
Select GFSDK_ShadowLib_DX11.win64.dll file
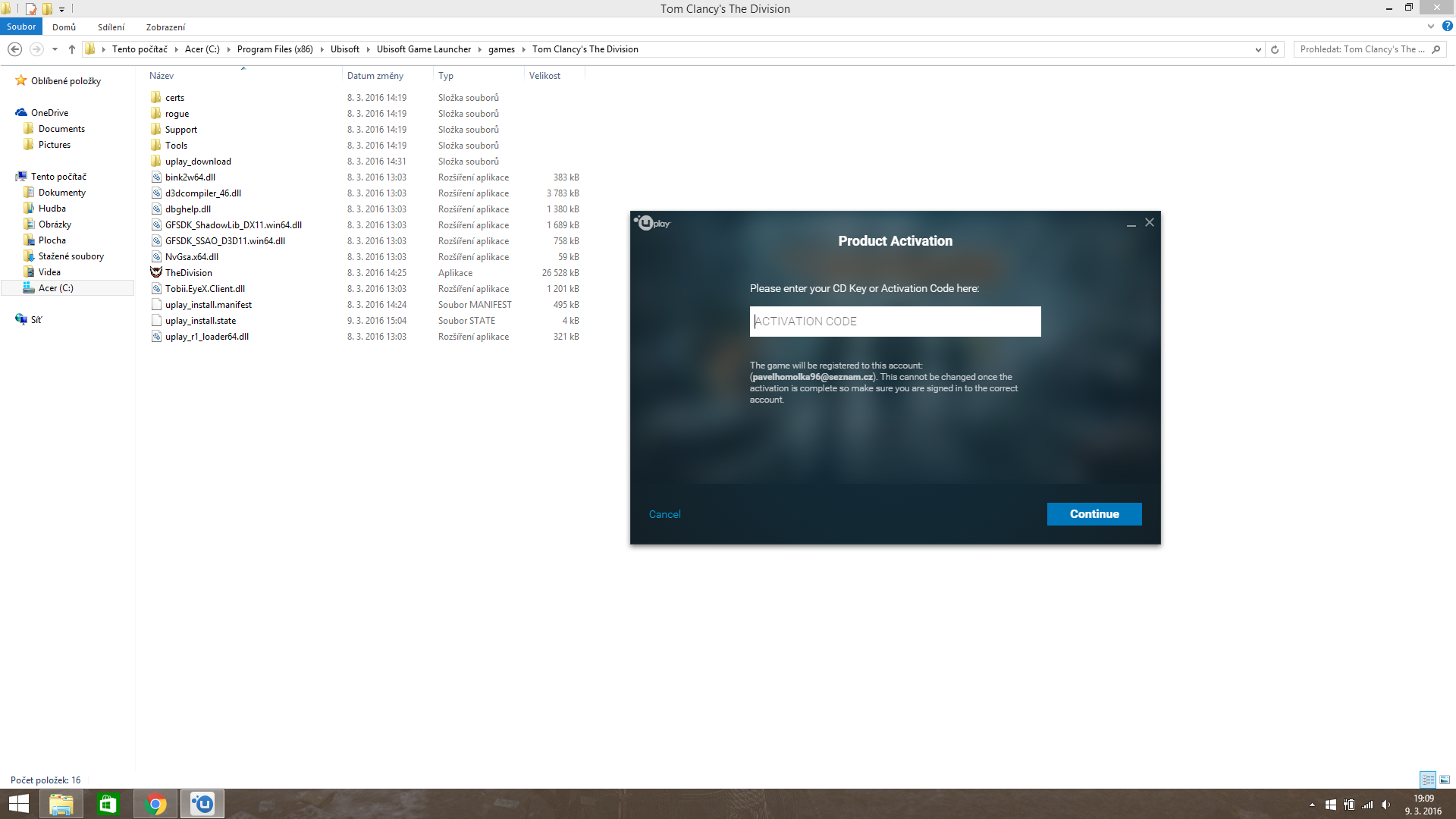tap(233, 225)
